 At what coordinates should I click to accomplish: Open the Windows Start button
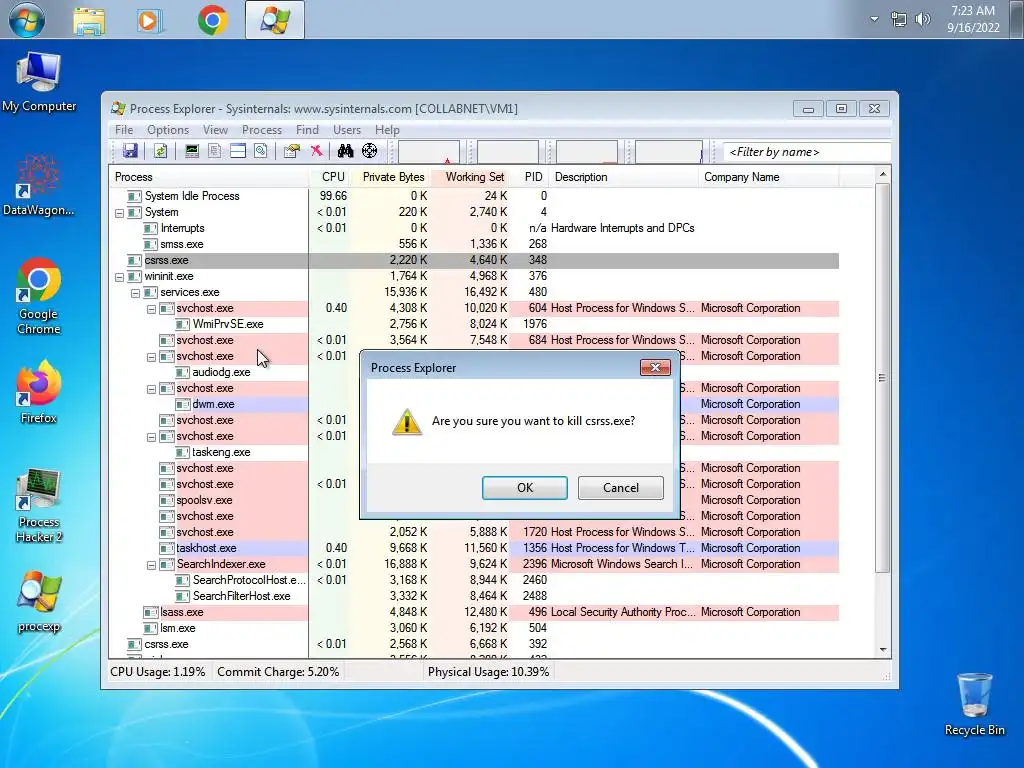click(27, 19)
